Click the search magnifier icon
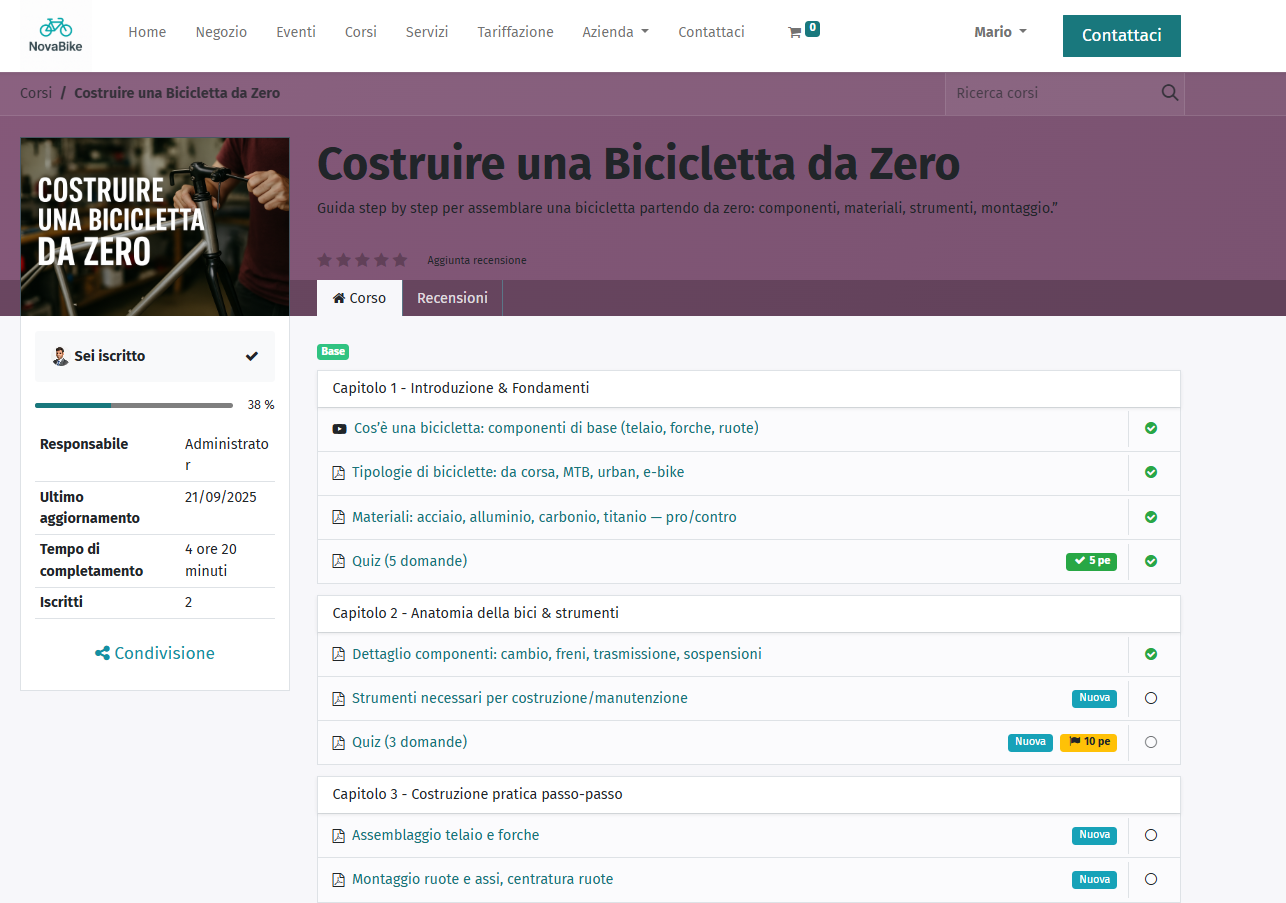The width and height of the screenshot is (1286, 903). [1169, 93]
